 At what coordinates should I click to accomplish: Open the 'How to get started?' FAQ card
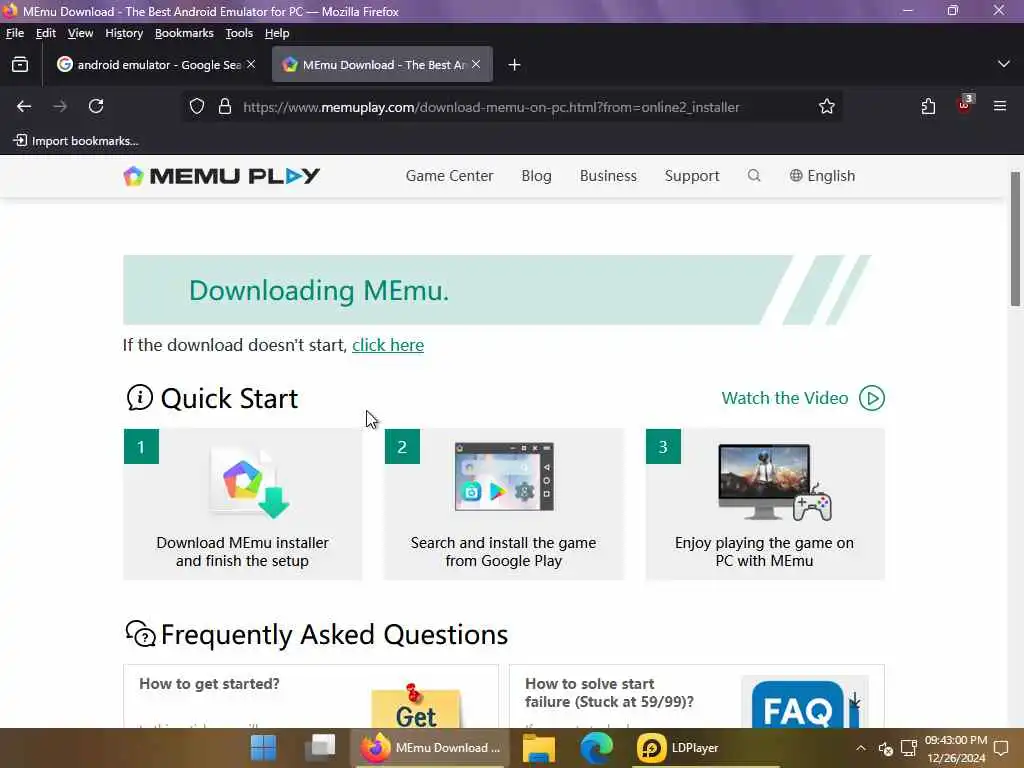tap(311, 696)
